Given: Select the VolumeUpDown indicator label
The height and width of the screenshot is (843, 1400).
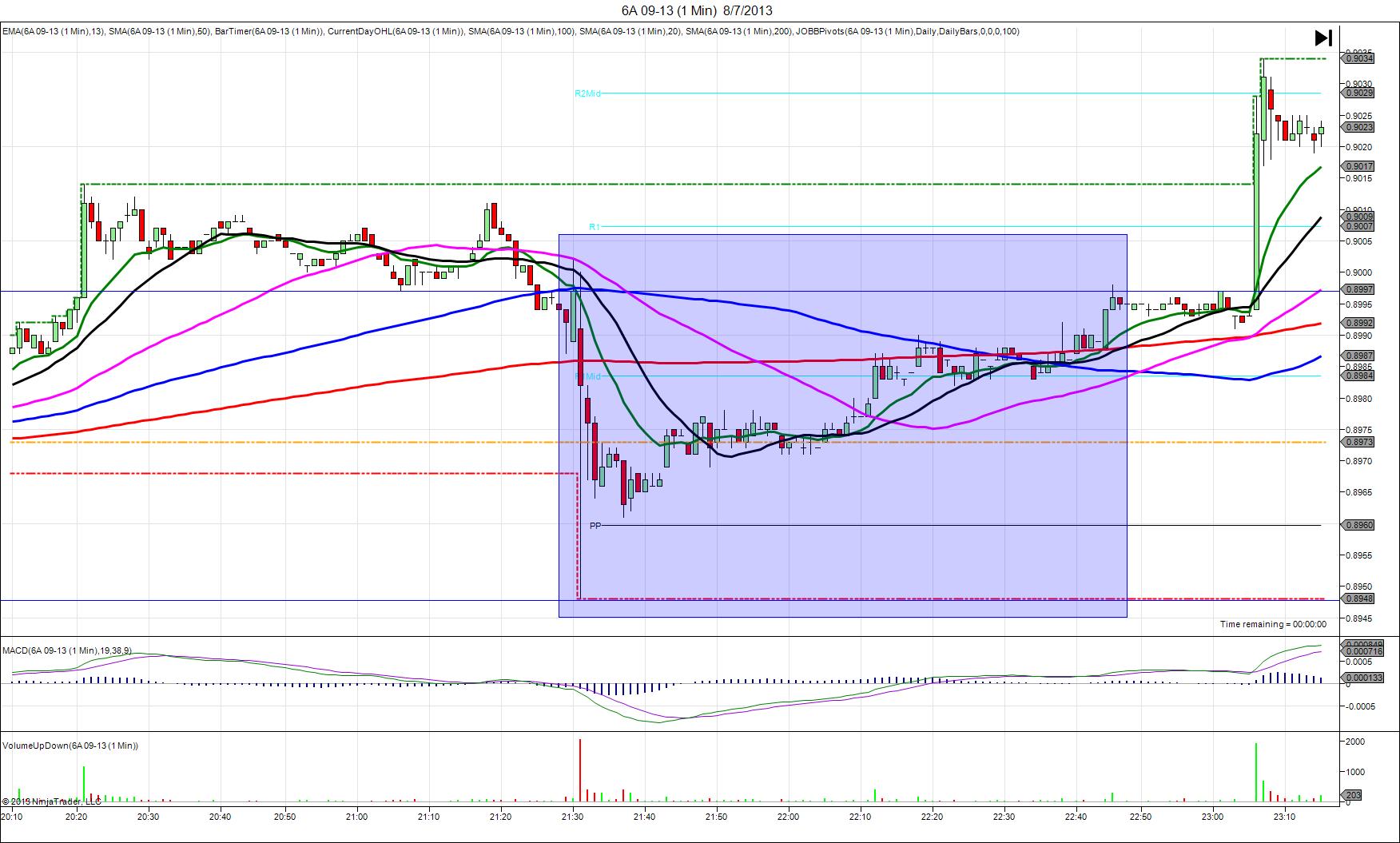Looking at the screenshot, I should pyautogui.click(x=70, y=746).
